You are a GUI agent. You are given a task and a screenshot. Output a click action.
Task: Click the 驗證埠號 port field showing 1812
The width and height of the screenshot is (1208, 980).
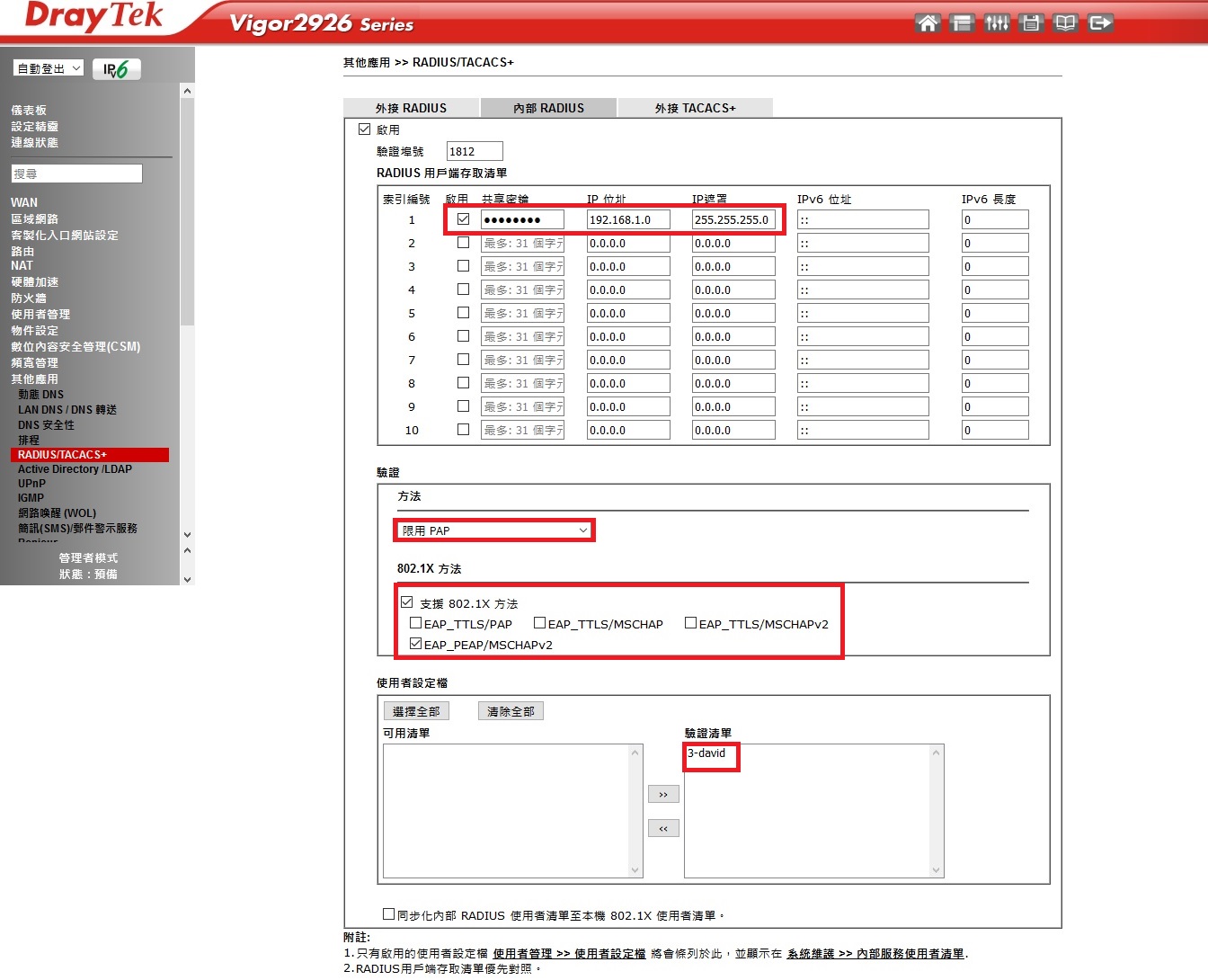tap(474, 151)
